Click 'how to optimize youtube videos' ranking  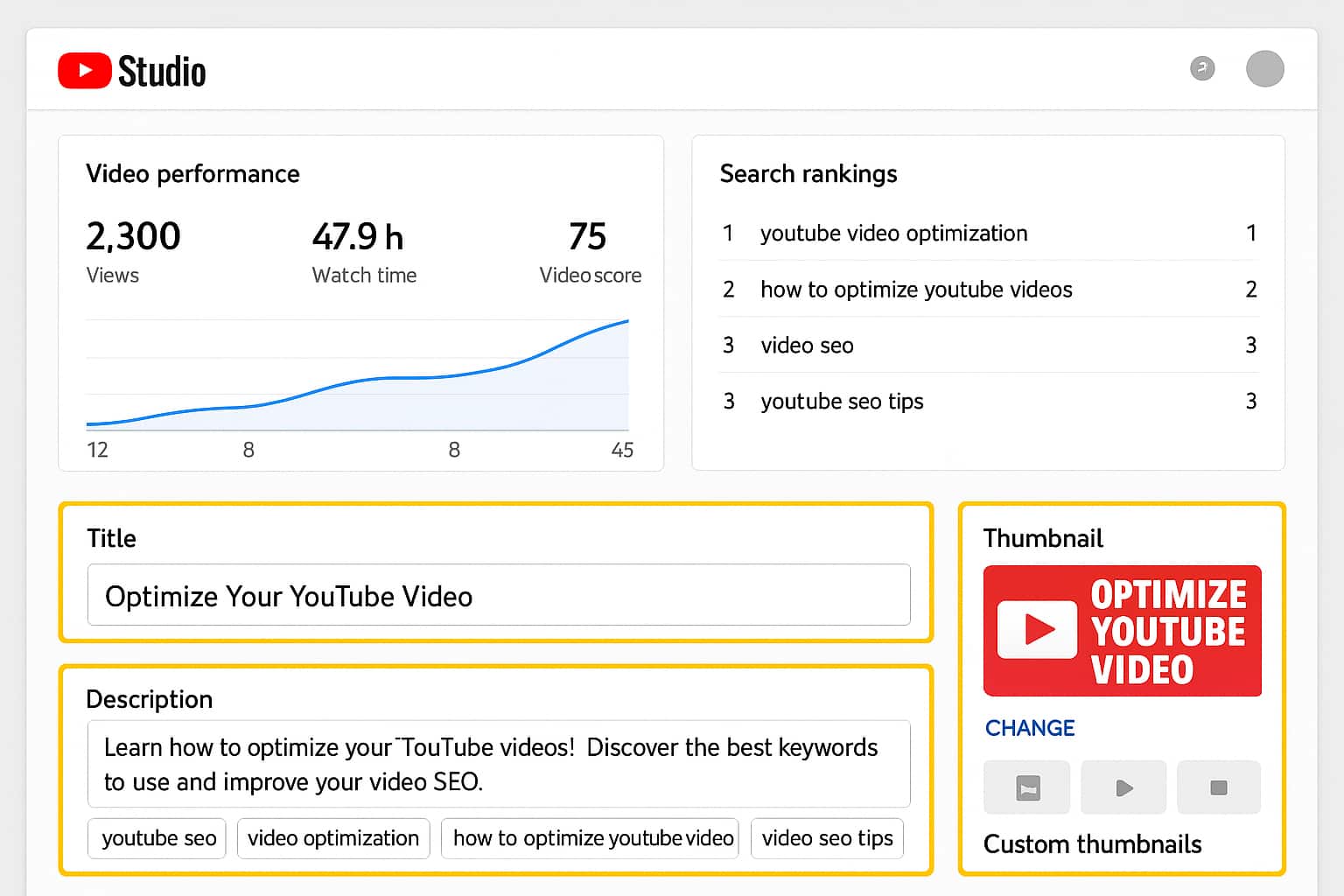pos(989,289)
